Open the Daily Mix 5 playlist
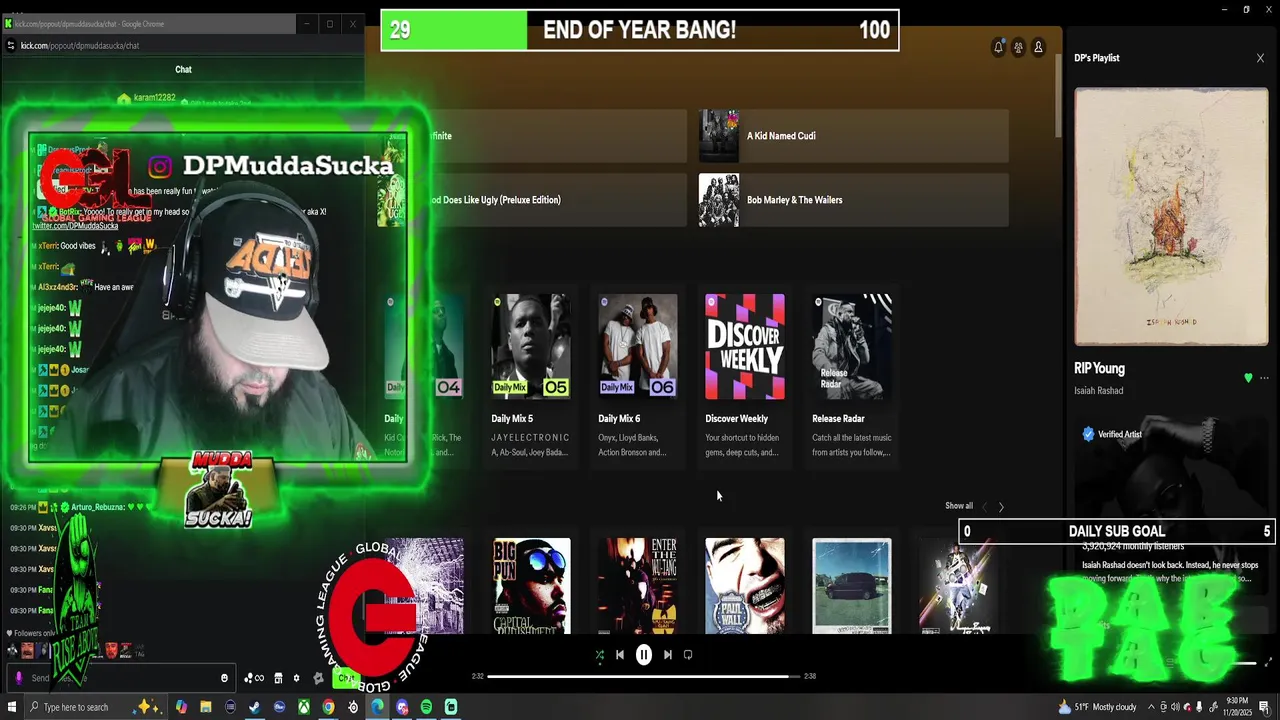The width and height of the screenshot is (1280, 720). [531, 378]
